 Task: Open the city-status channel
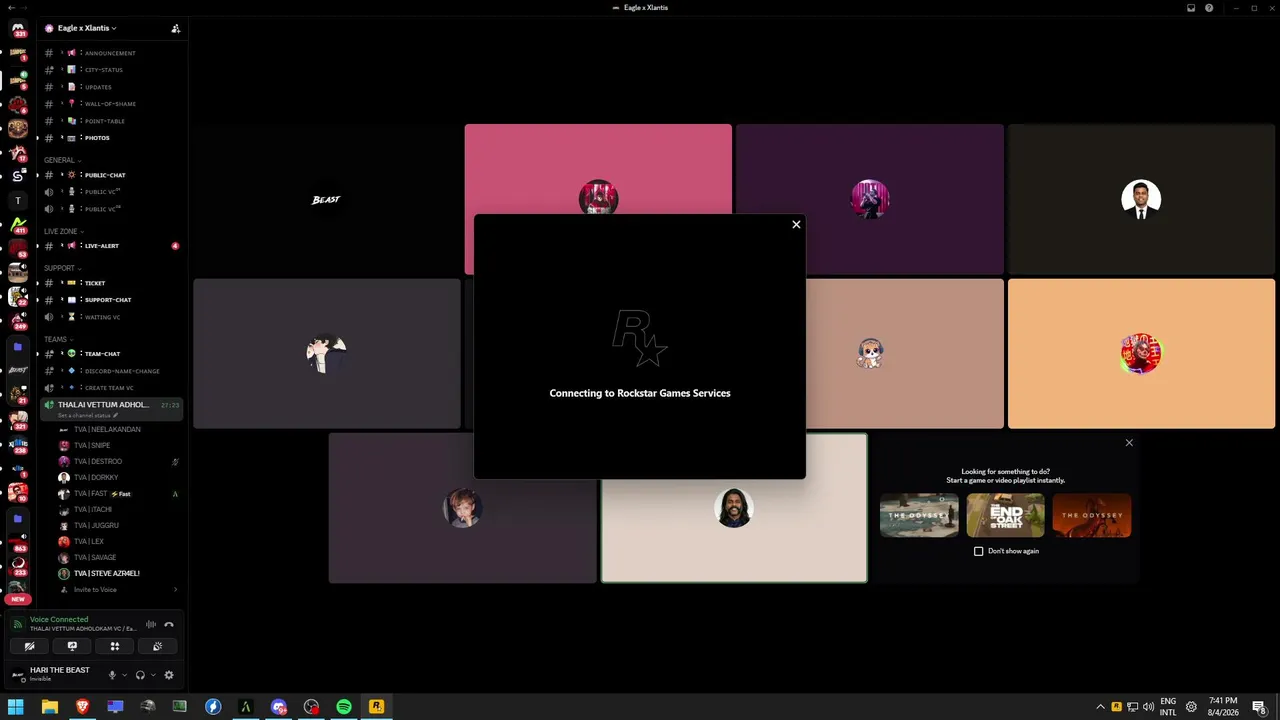click(111, 70)
